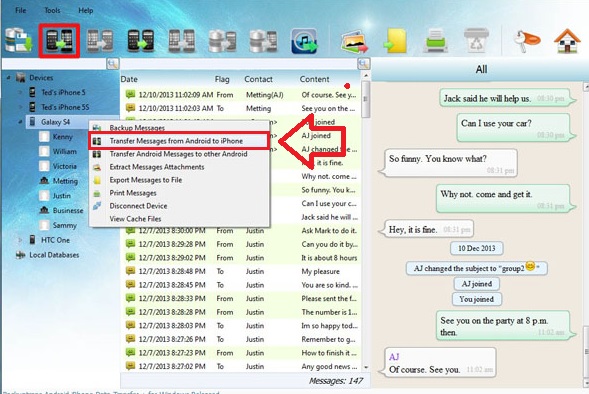Click the backup messages database toolbar icon
Viewport: 589px width, 394px height.
pos(18,41)
